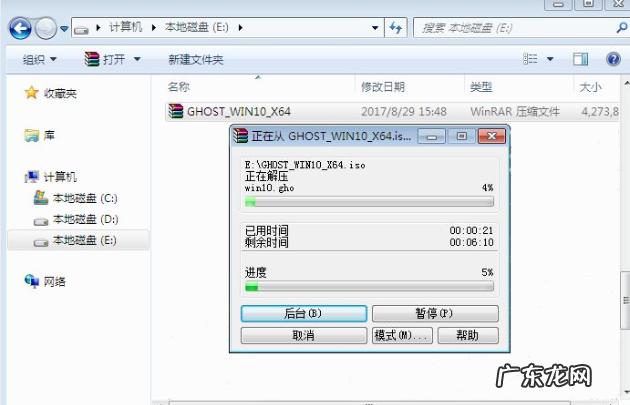Expand the dropdown arrow next to 打开
The height and width of the screenshot is (405, 630).
coord(137,59)
